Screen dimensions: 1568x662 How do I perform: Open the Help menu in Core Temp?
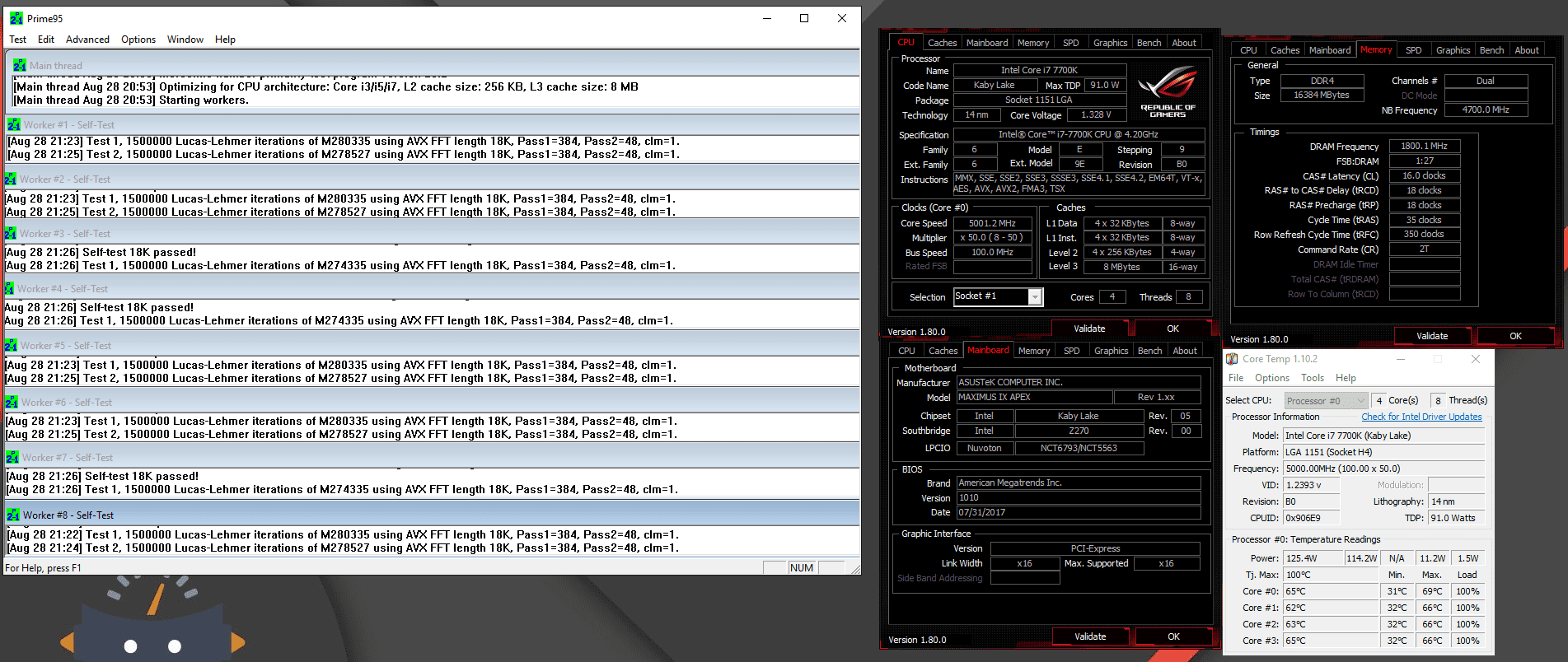point(1346,378)
